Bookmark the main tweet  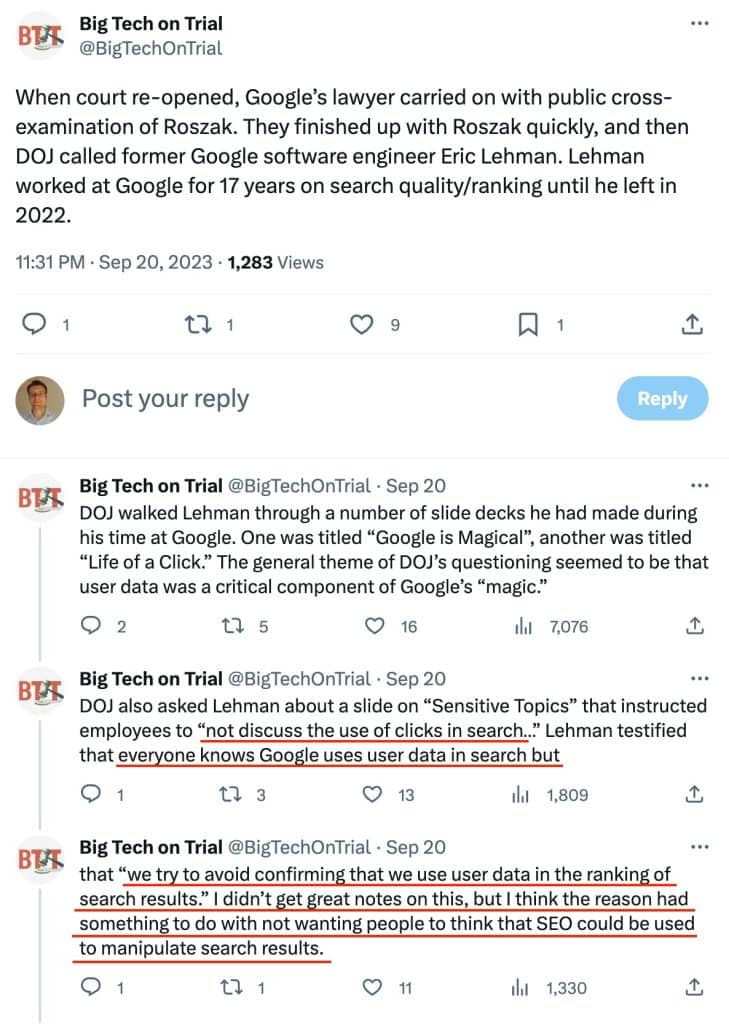pos(529,324)
